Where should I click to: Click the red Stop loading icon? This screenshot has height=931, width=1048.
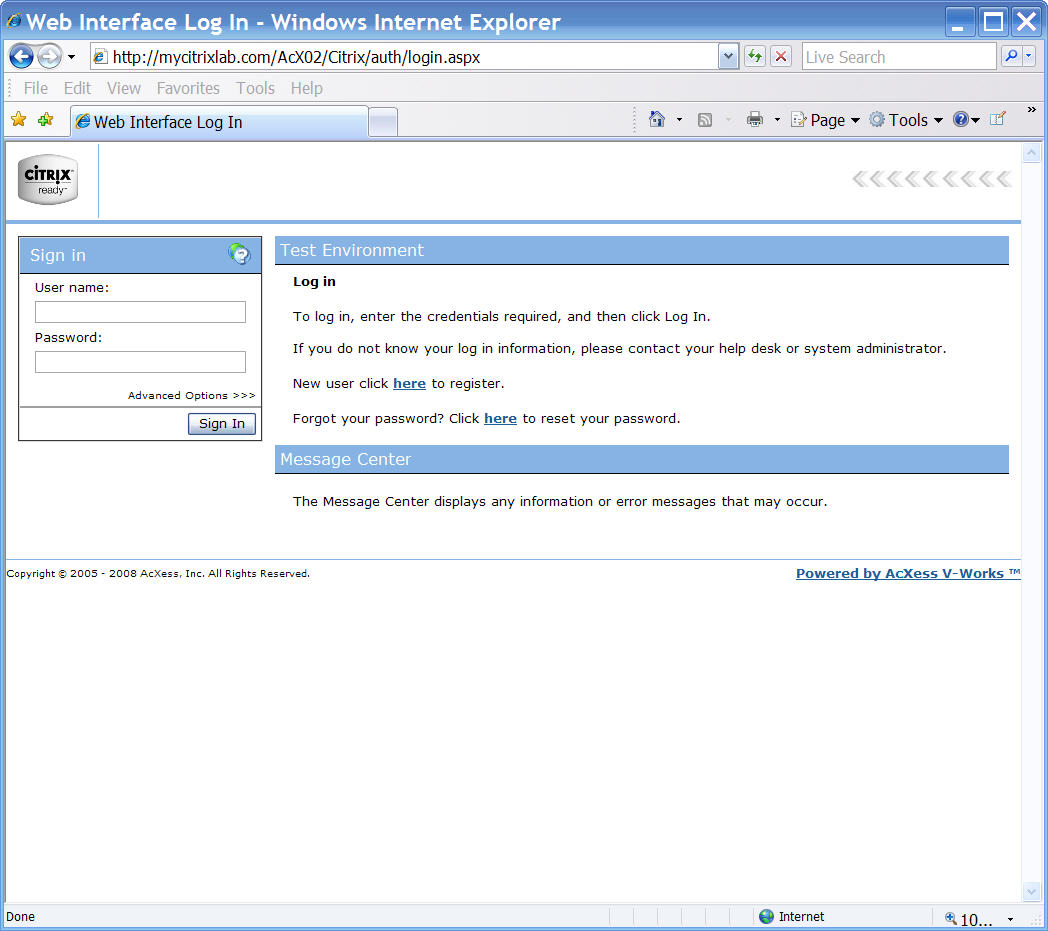click(x=781, y=57)
